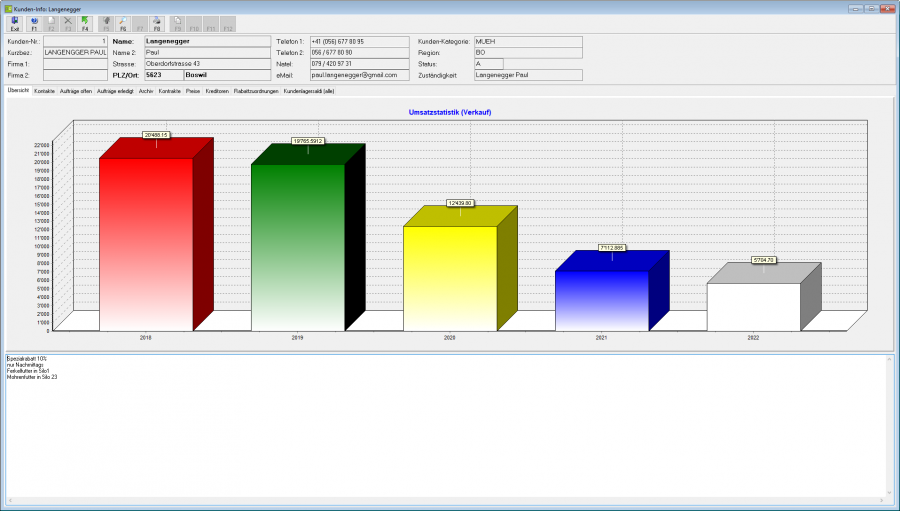Click the horizontal scrollbar under the notes
This screenshot has height=511, width=900.
pos(445,501)
